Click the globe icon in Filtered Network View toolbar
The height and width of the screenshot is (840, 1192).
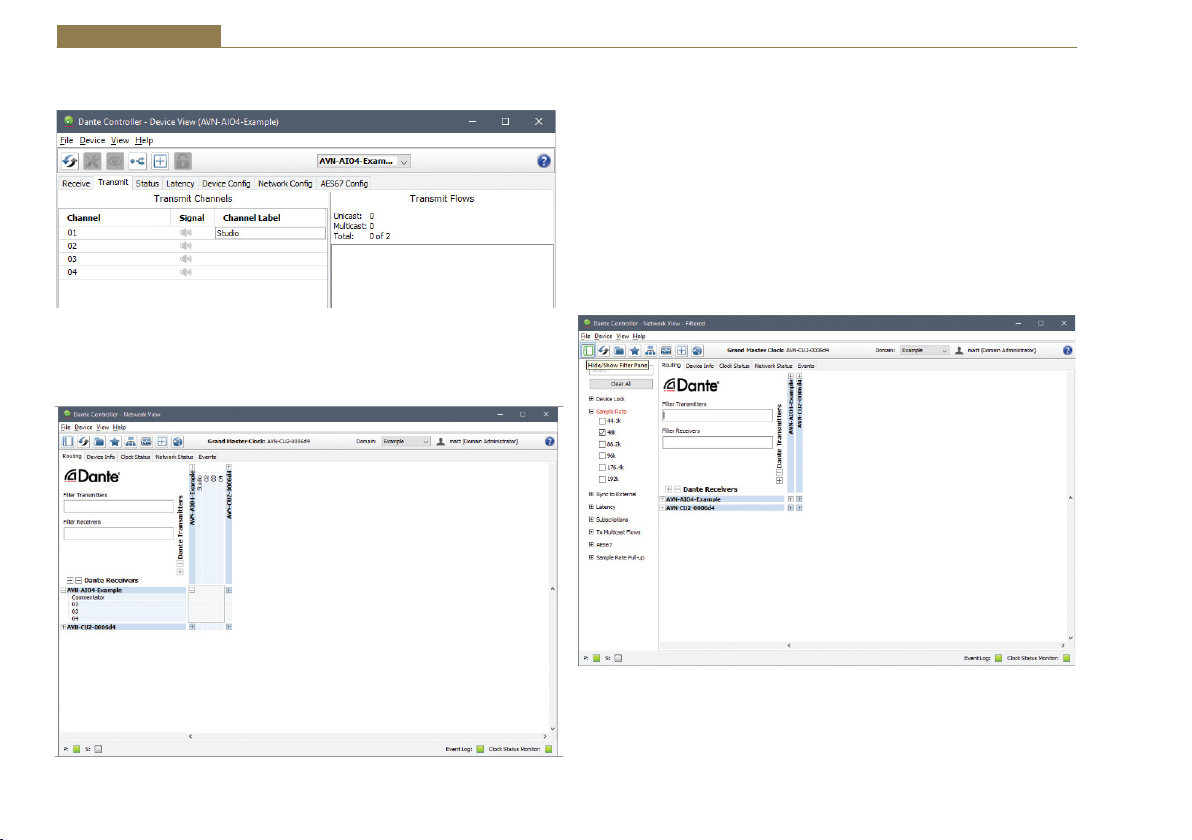tap(697, 350)
